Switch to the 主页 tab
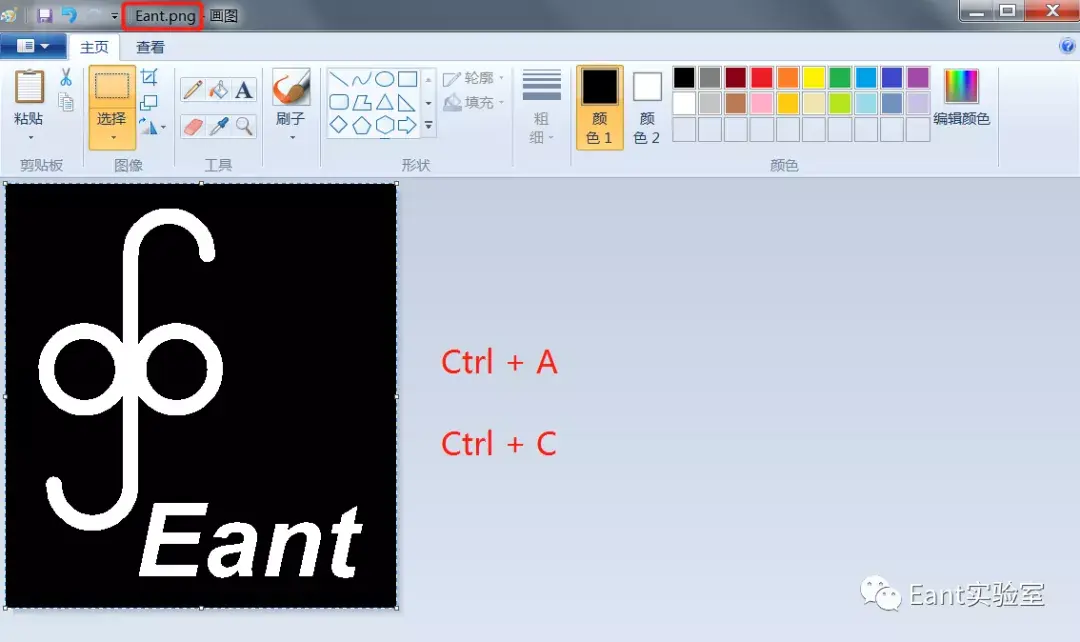This screenshot has width=1080, height=642. [94, 47]
